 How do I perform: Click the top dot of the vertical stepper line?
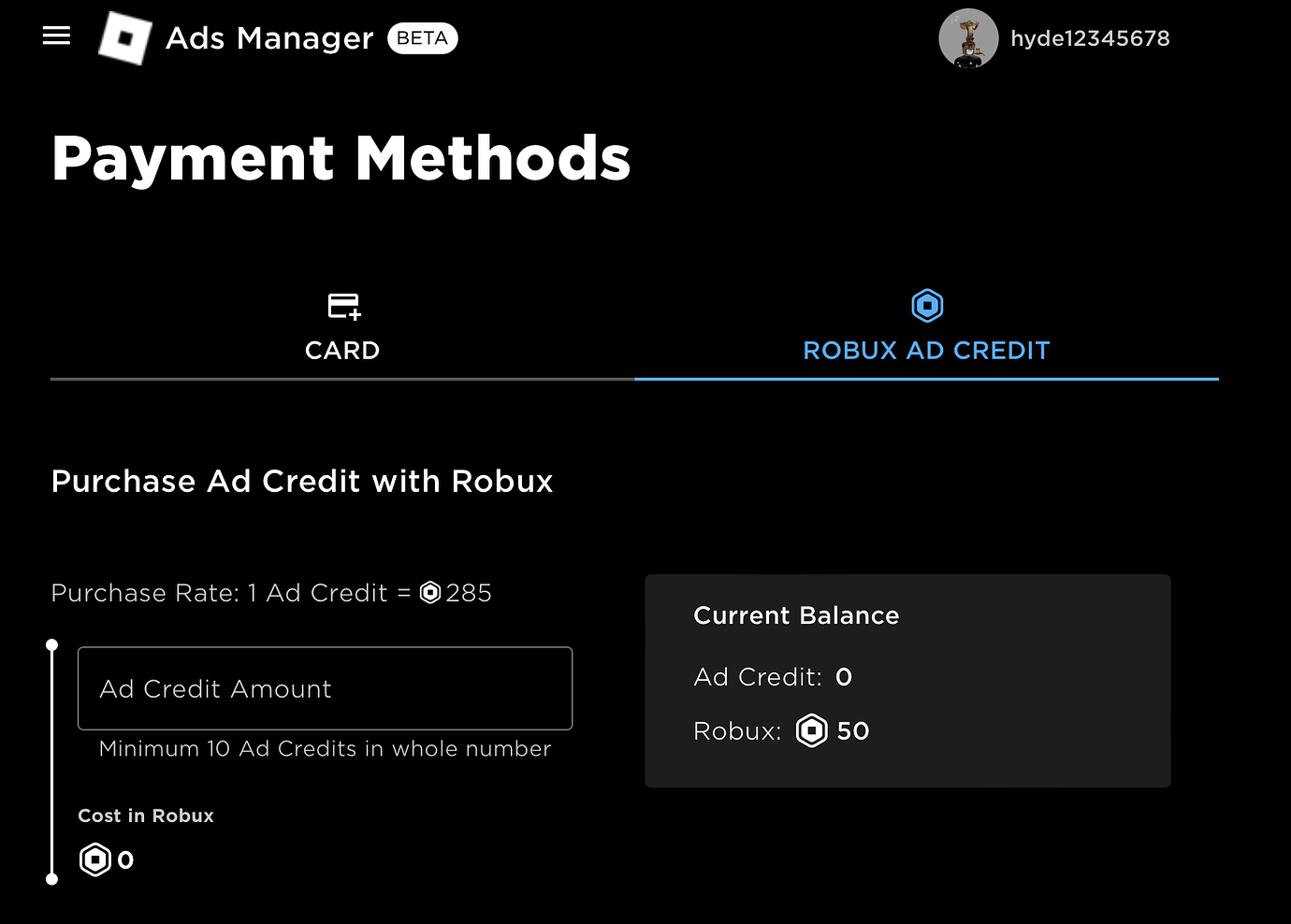click(x=51, y=644)
